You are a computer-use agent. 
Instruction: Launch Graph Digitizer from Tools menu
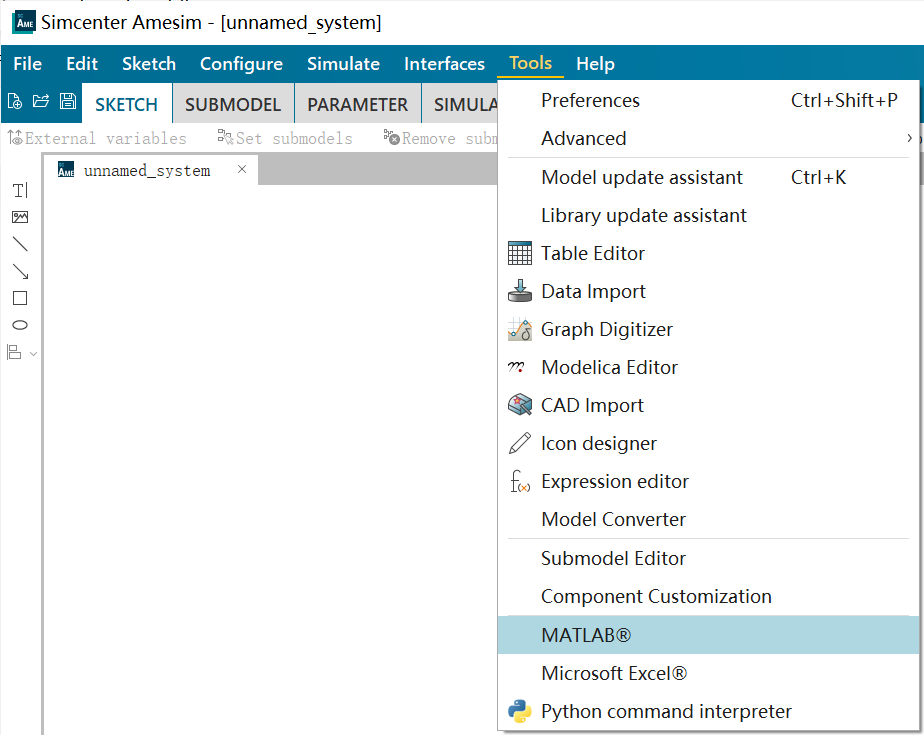click(x=606, y=330)
